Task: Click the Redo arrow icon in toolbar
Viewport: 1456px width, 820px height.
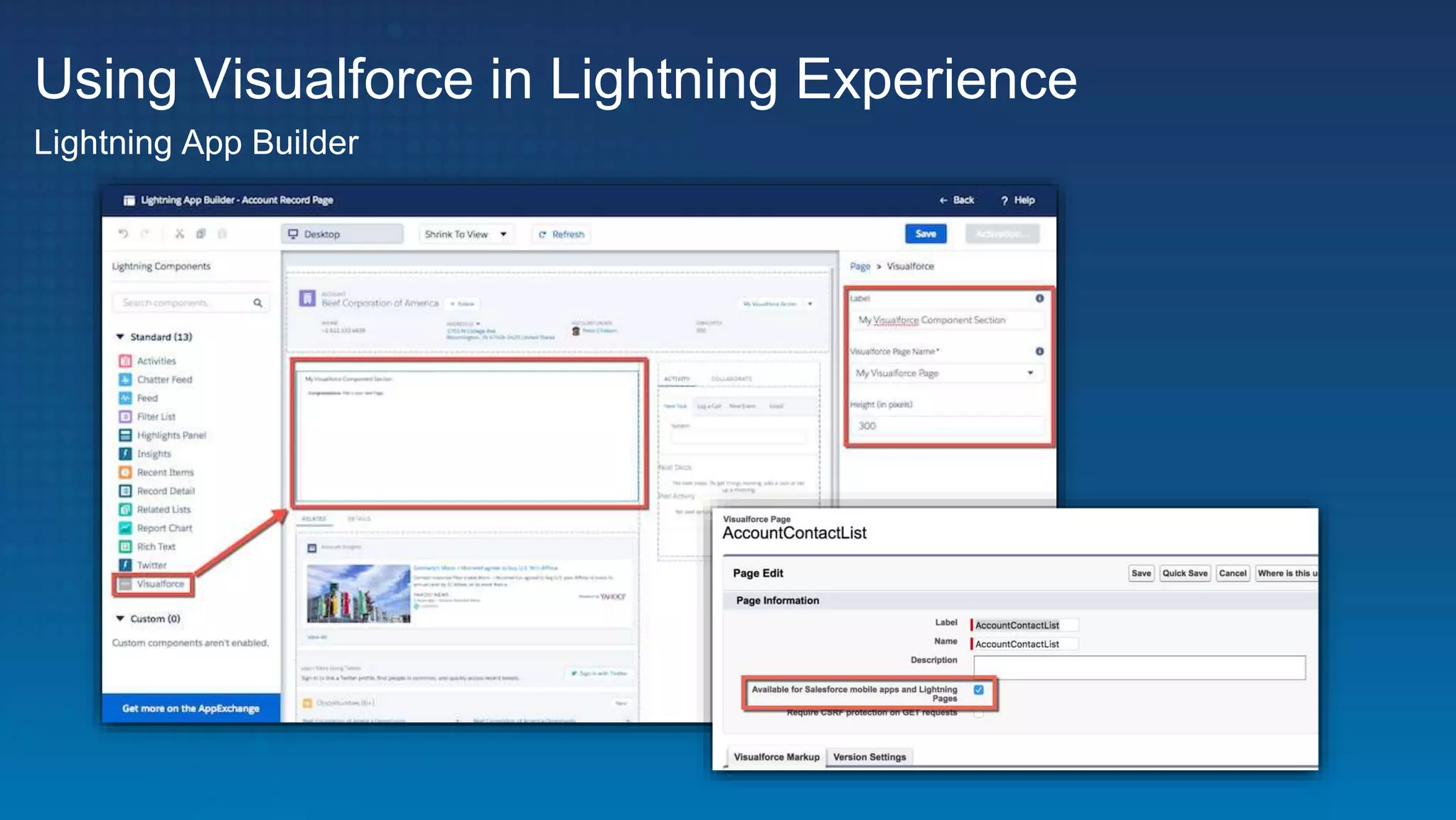Action: 145,233
